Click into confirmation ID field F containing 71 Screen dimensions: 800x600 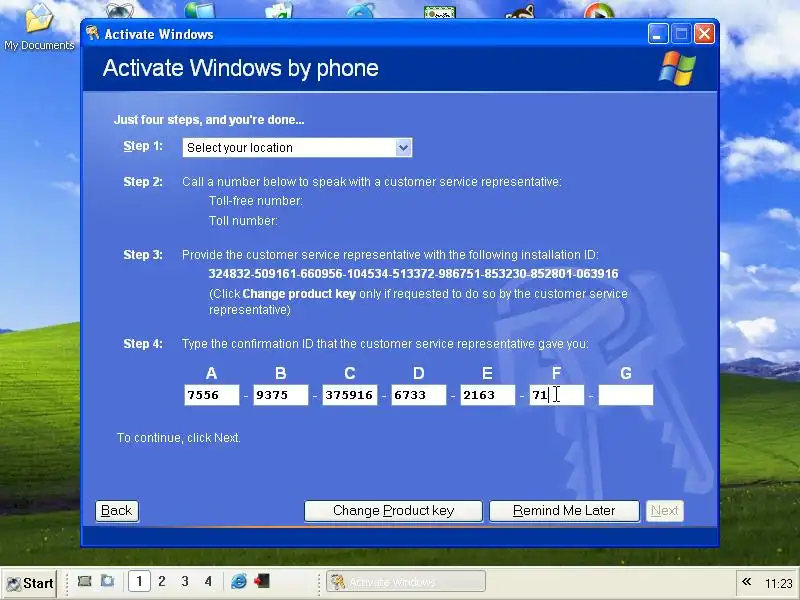(557, 395)
